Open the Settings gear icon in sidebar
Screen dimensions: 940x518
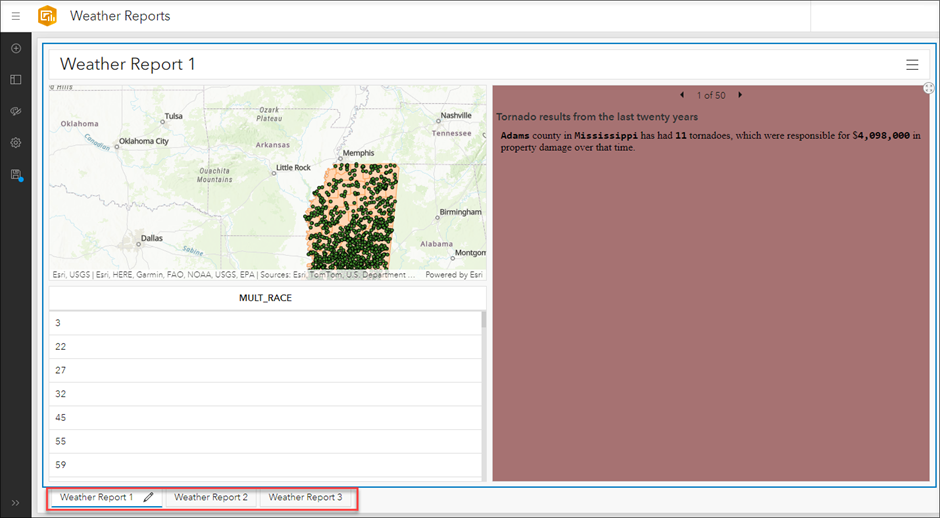(16, 143)
